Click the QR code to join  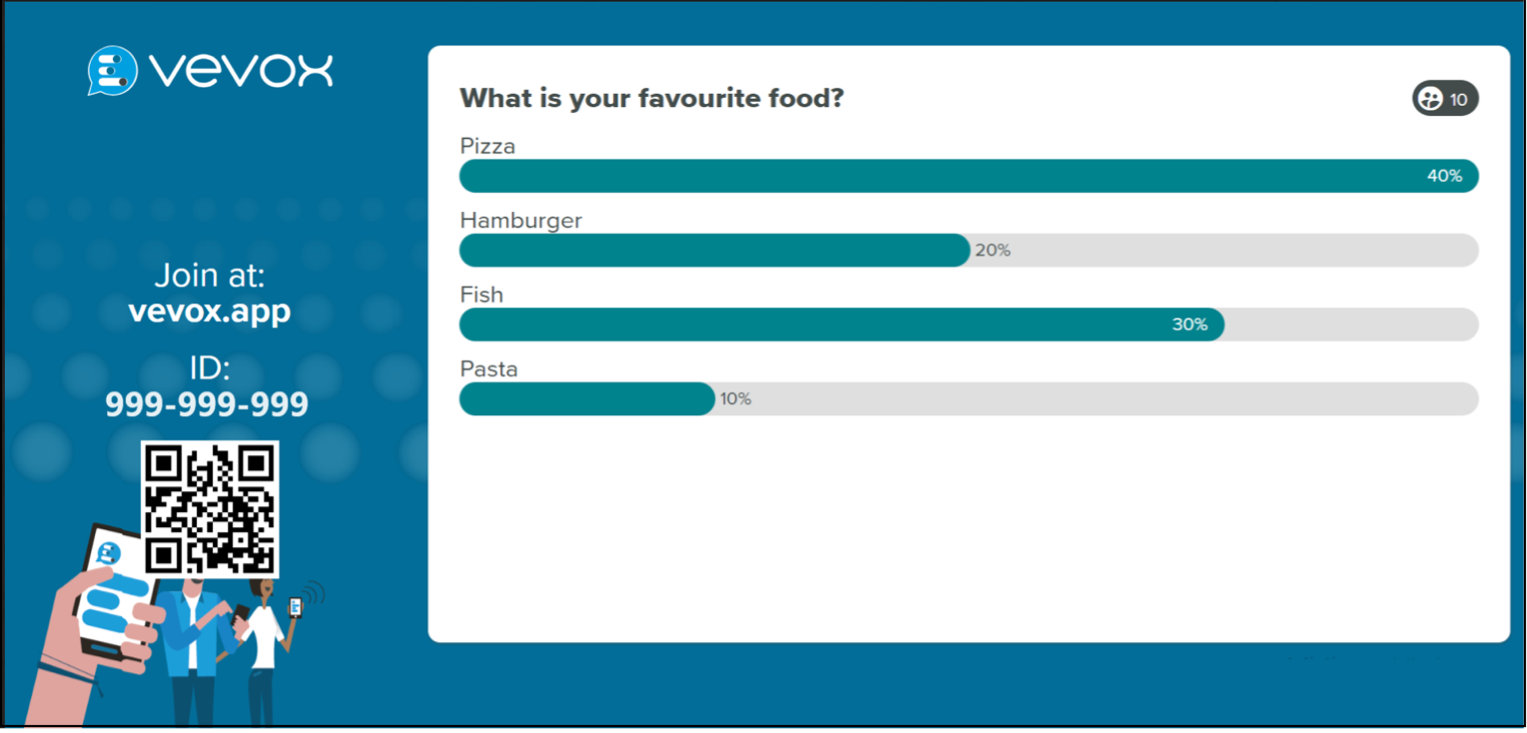click(209, 509)
